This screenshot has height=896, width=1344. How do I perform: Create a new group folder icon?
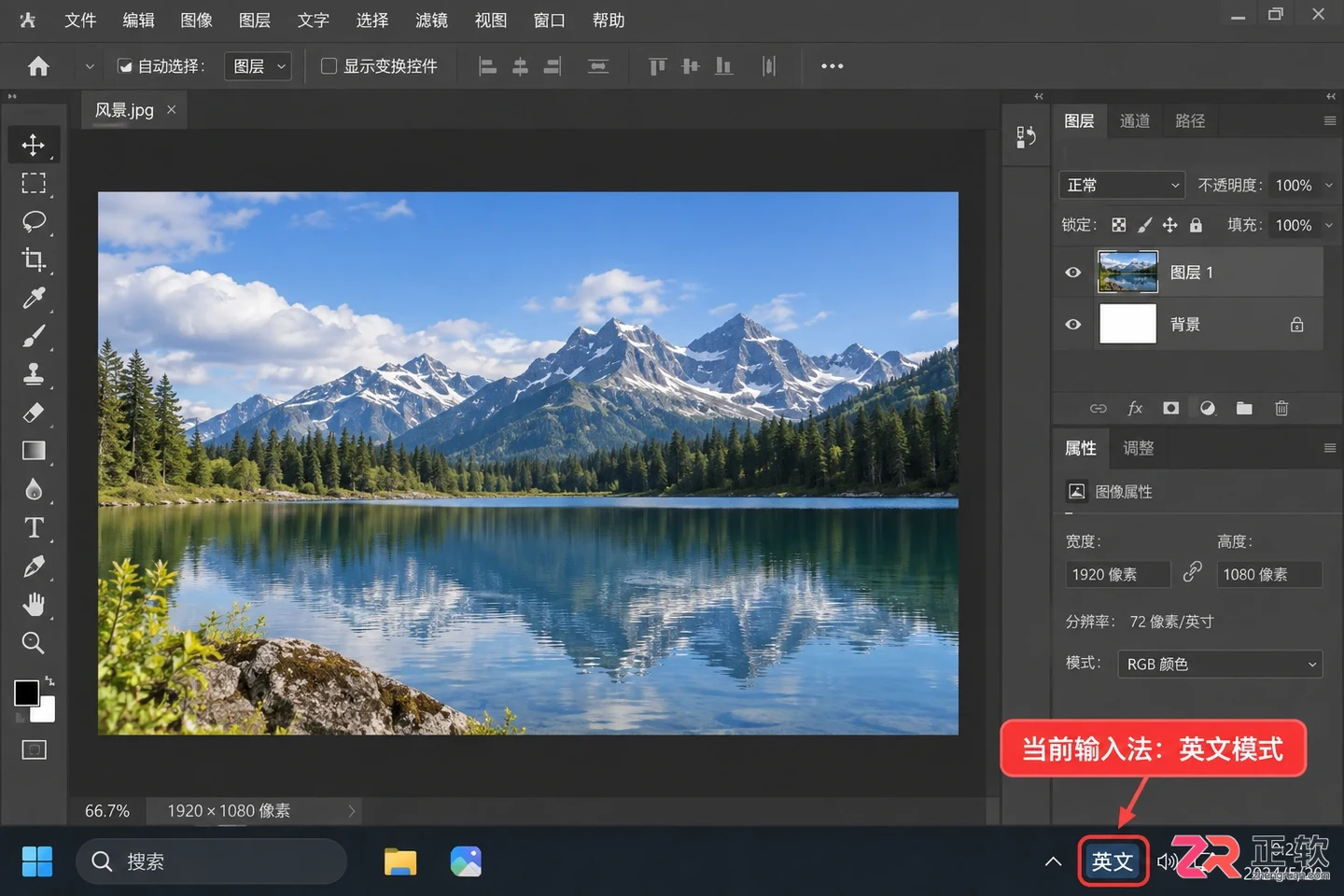point(1244,408)
